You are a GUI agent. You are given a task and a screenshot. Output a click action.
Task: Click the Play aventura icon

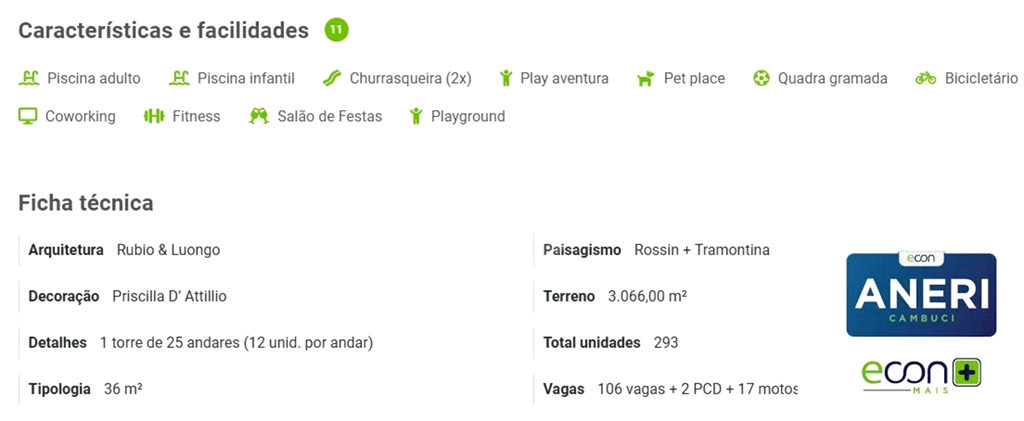[506, 78]
